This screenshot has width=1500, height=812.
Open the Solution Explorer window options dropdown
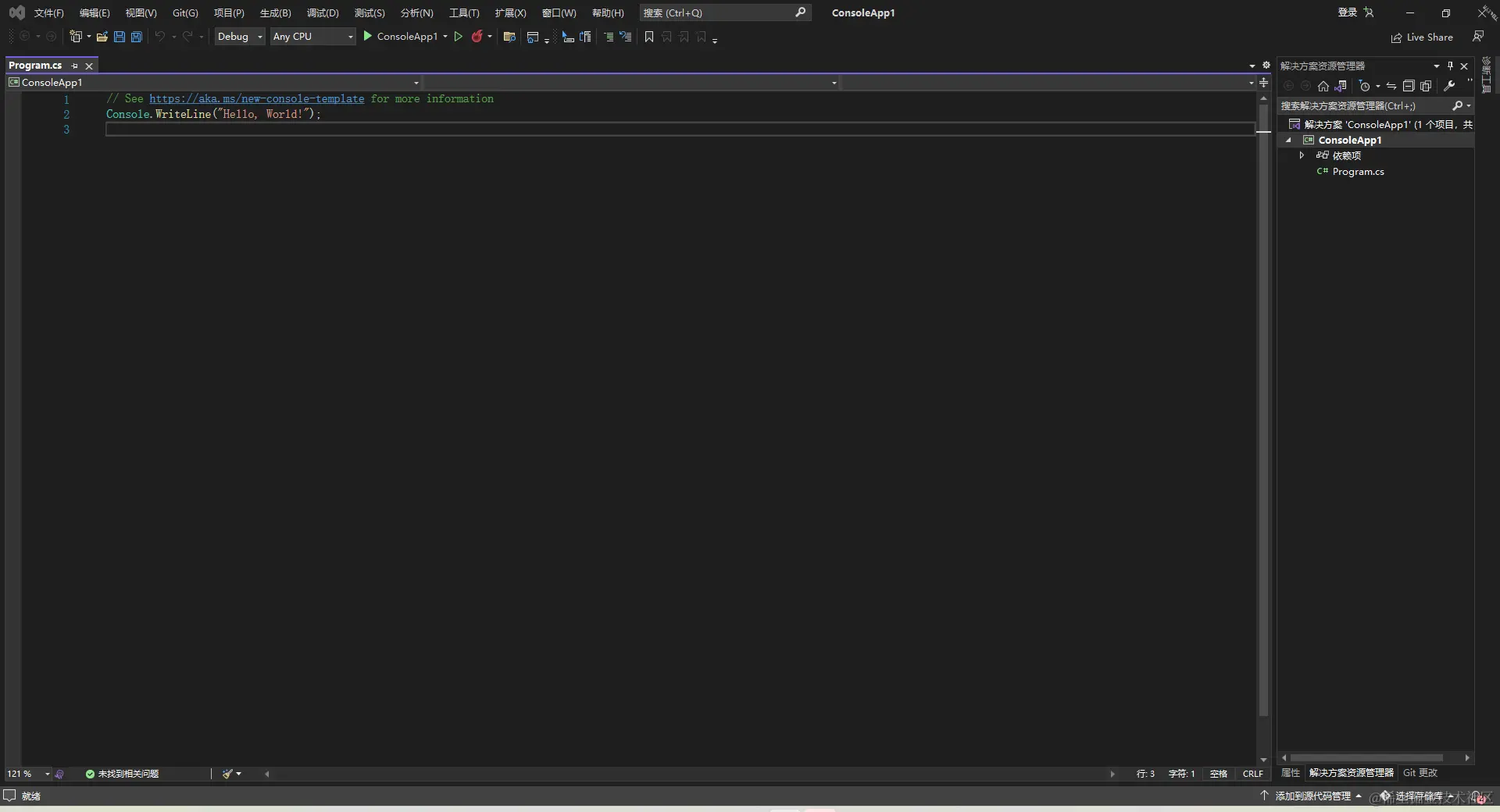point(1436,66)
